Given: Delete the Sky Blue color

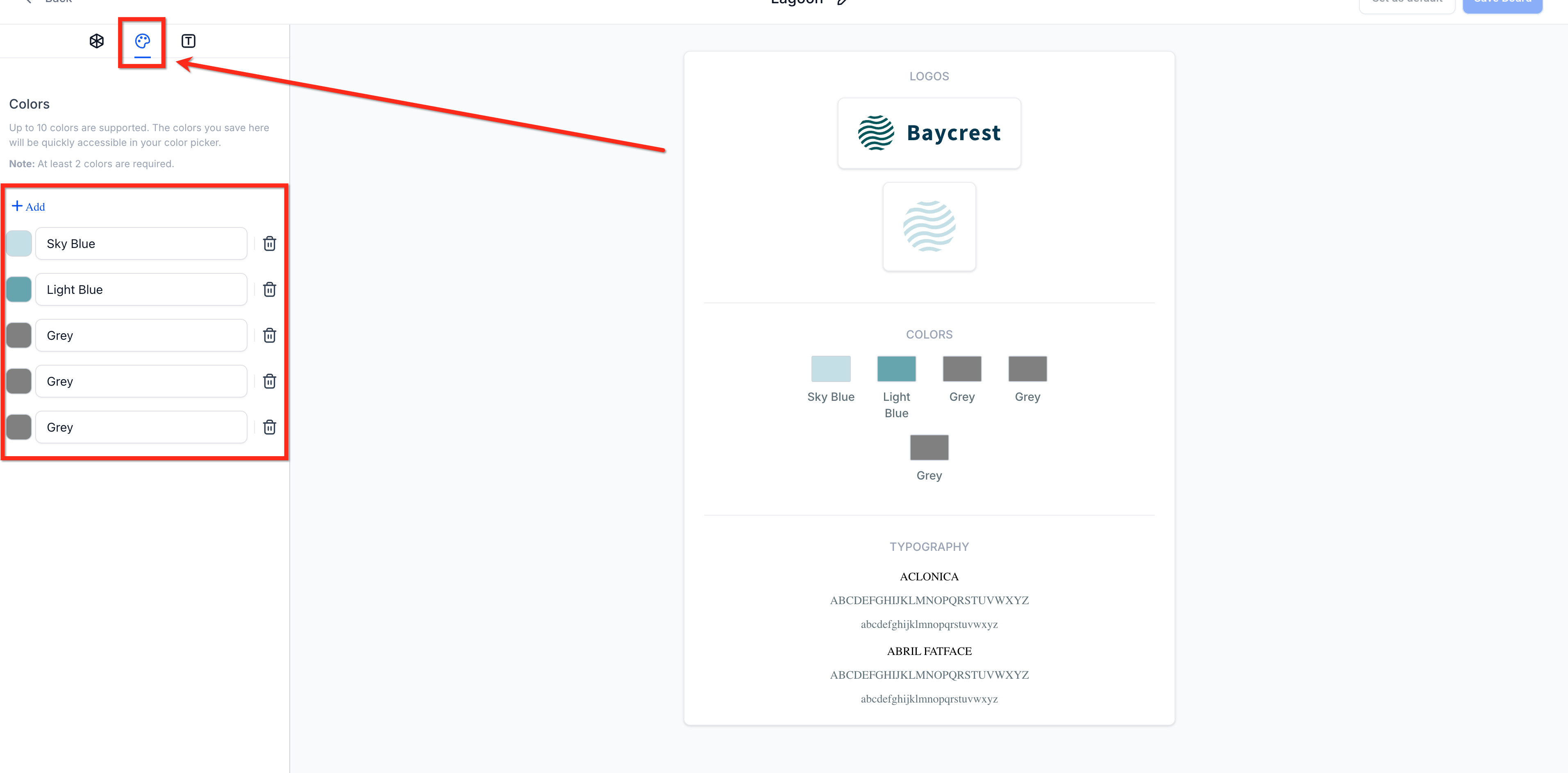Looking at the screenshot, I should [269, 243].
